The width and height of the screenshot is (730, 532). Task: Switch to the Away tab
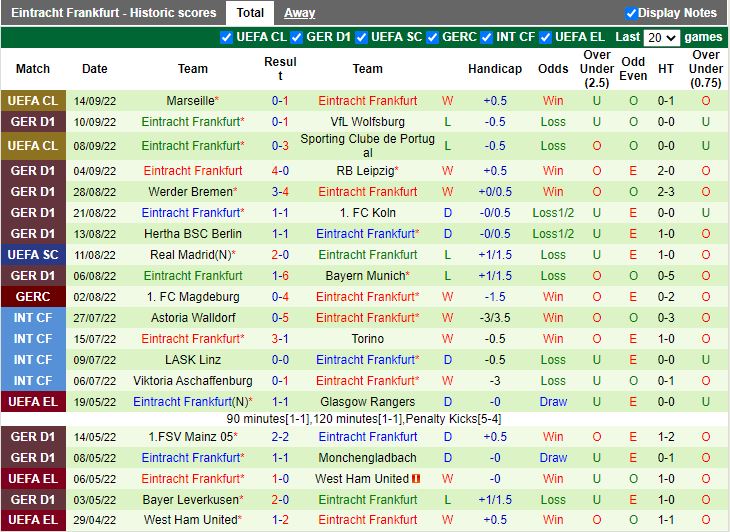pyautogui.click(x=299, y=13)
